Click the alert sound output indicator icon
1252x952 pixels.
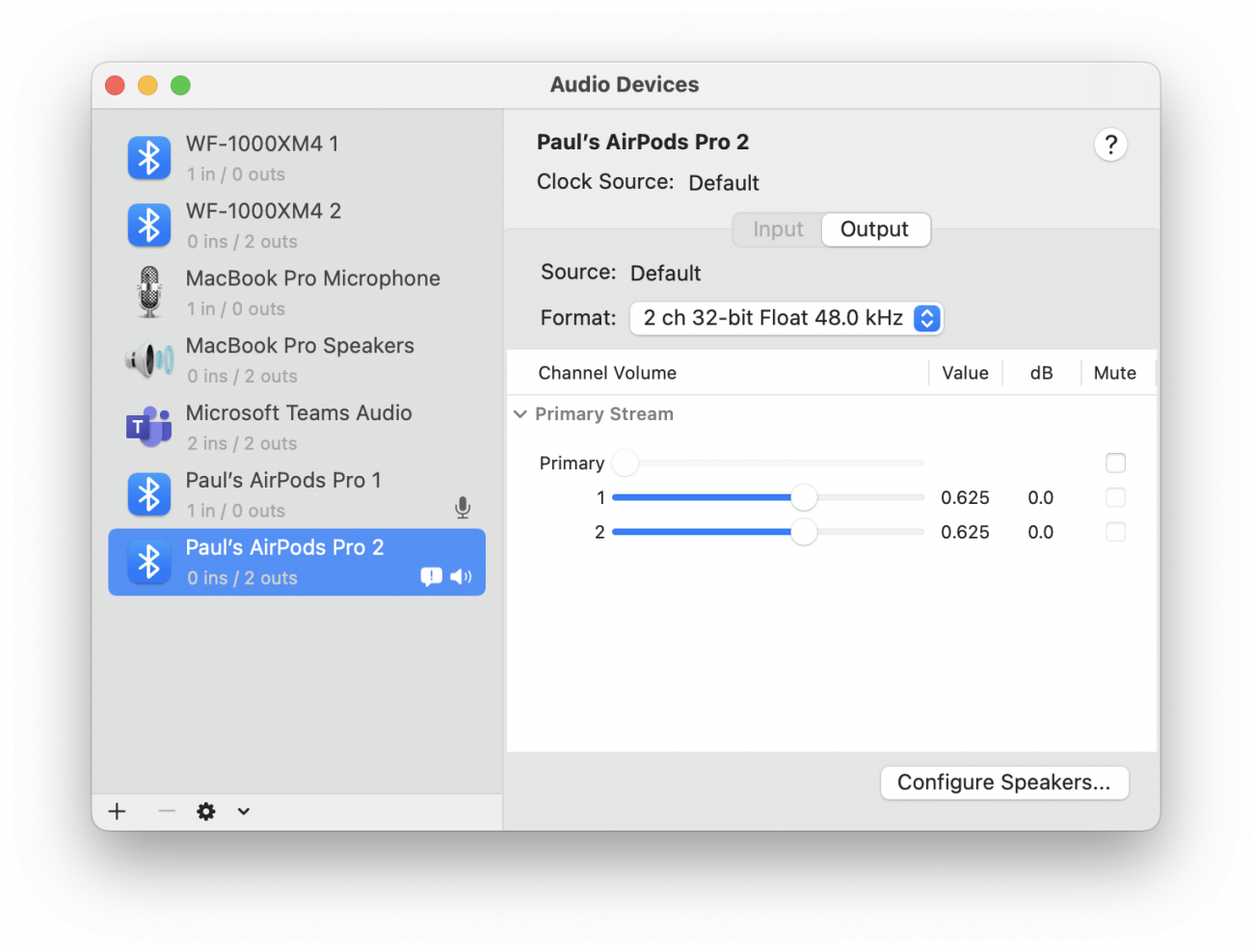point(432,576)
